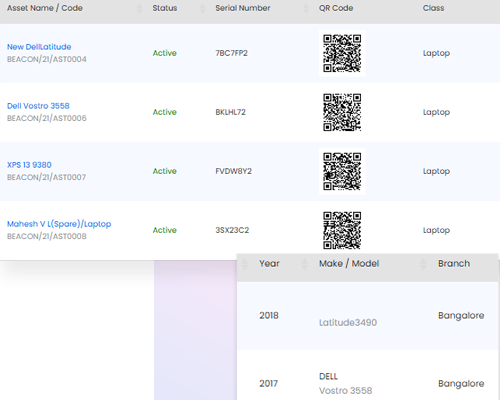The height and width of the screenshot is (400, 500).
Task: Click Laptop class in the XPS 13 9380 row
Action: point(436,171)
